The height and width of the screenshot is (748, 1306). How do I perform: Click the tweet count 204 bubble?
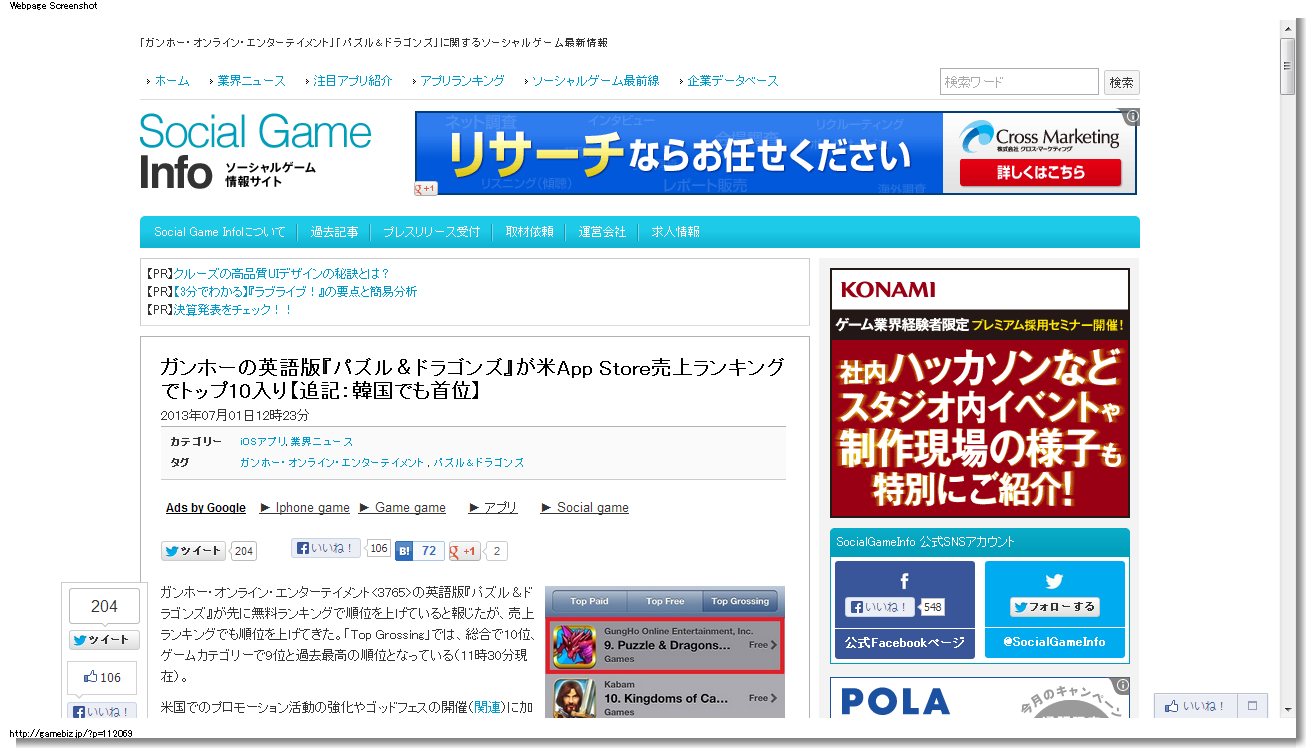tap(244, 551)
